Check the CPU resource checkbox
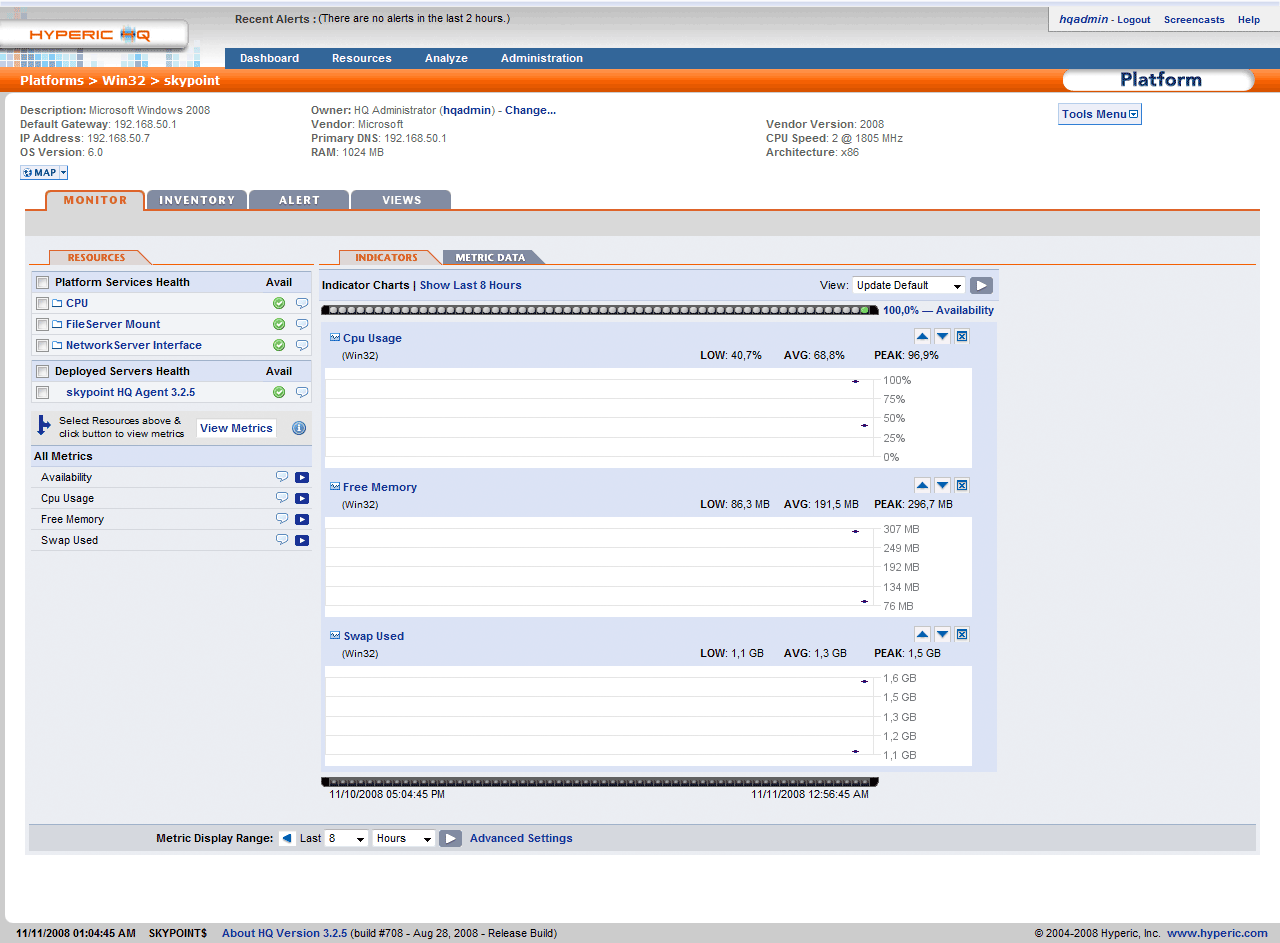The image size is (1280, 943). tap(42, 303)
